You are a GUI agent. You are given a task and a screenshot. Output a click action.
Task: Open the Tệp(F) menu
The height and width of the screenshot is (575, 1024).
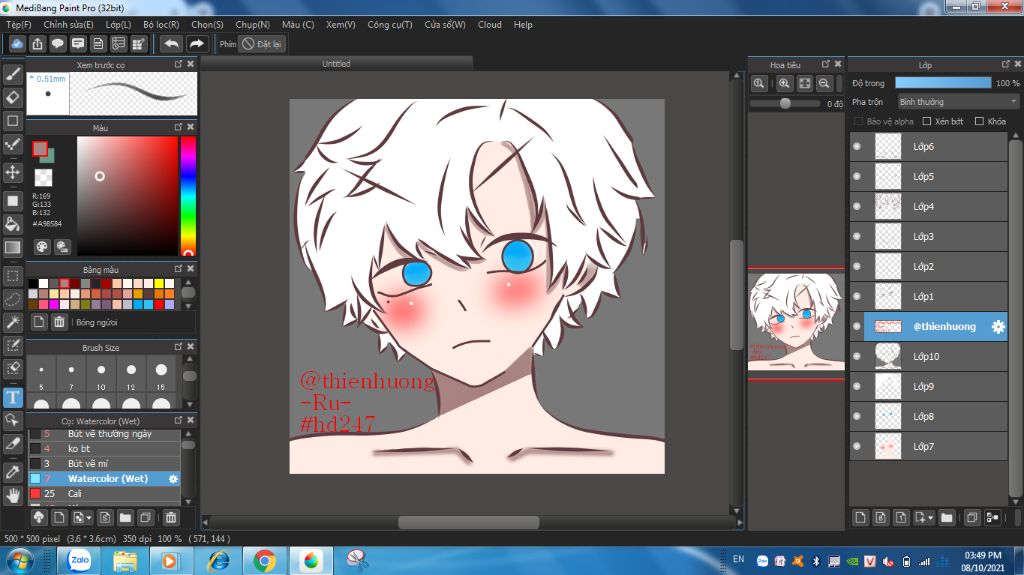click(19, 25)
